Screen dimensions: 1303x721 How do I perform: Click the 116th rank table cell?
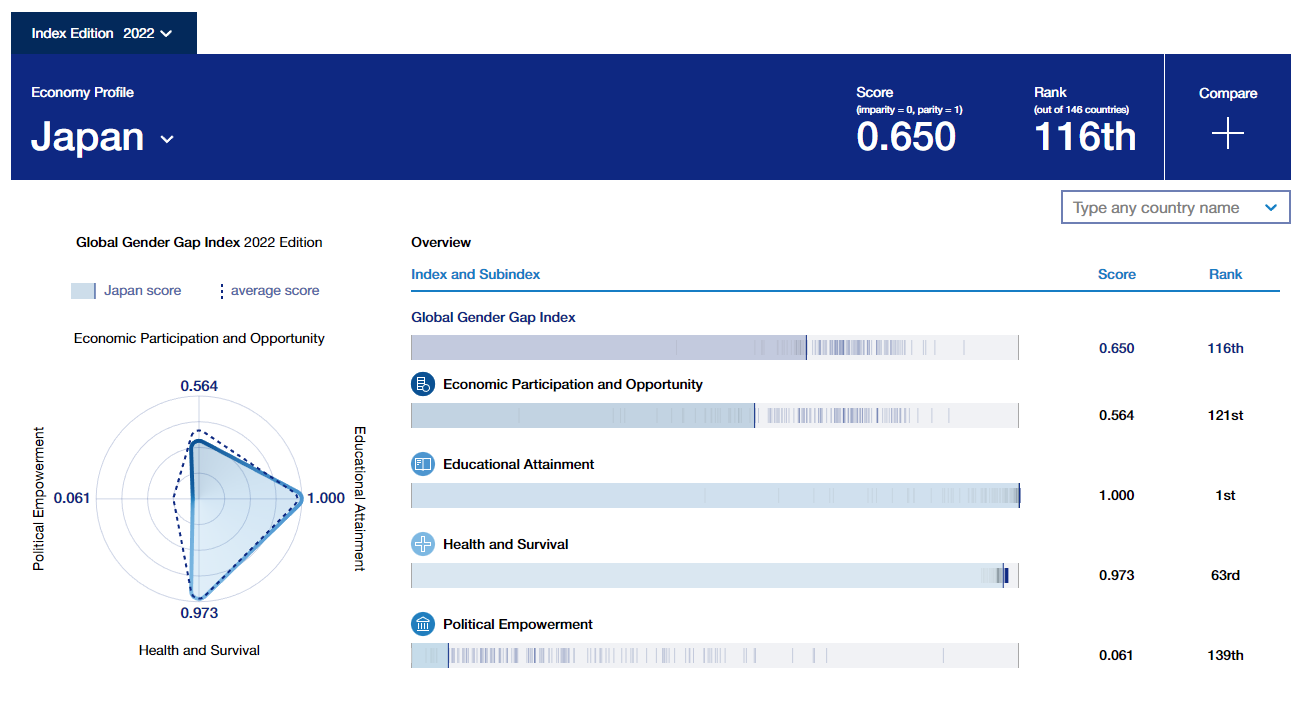tap(1225, 348)
